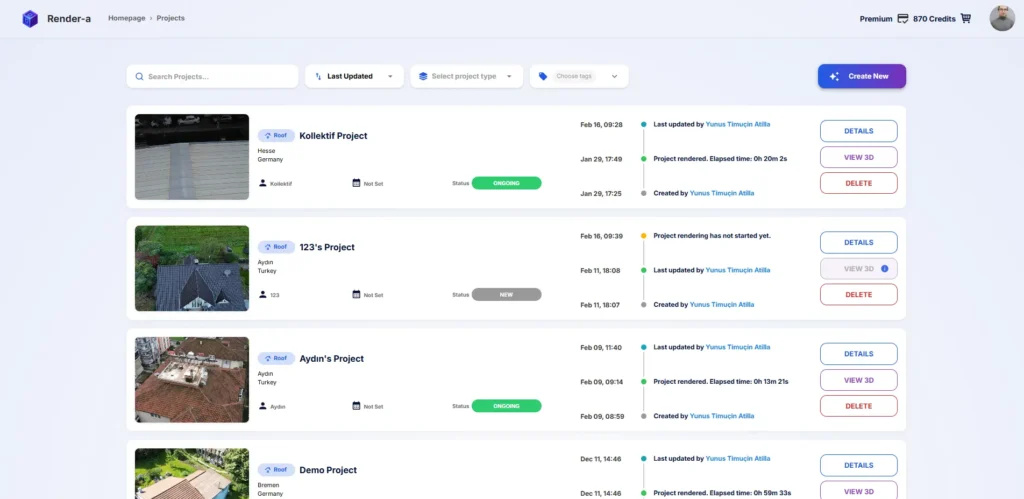1024x499 pixels.
Task: Click the Render-a cube logo icon
Action: [x=30, y=18]
